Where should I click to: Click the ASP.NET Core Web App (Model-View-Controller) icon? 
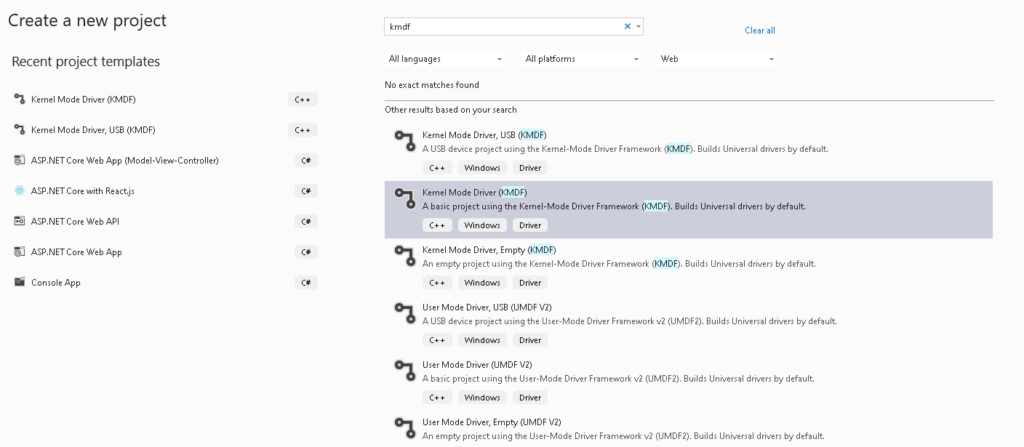click(x=19, y=160)
